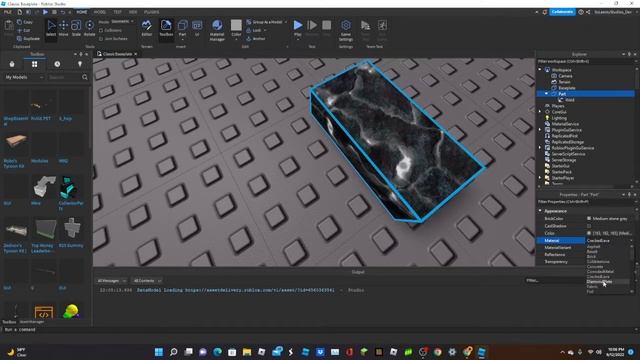
Task: Activate the Move tool
Action: pyautogui.click(x=63, y=28)
